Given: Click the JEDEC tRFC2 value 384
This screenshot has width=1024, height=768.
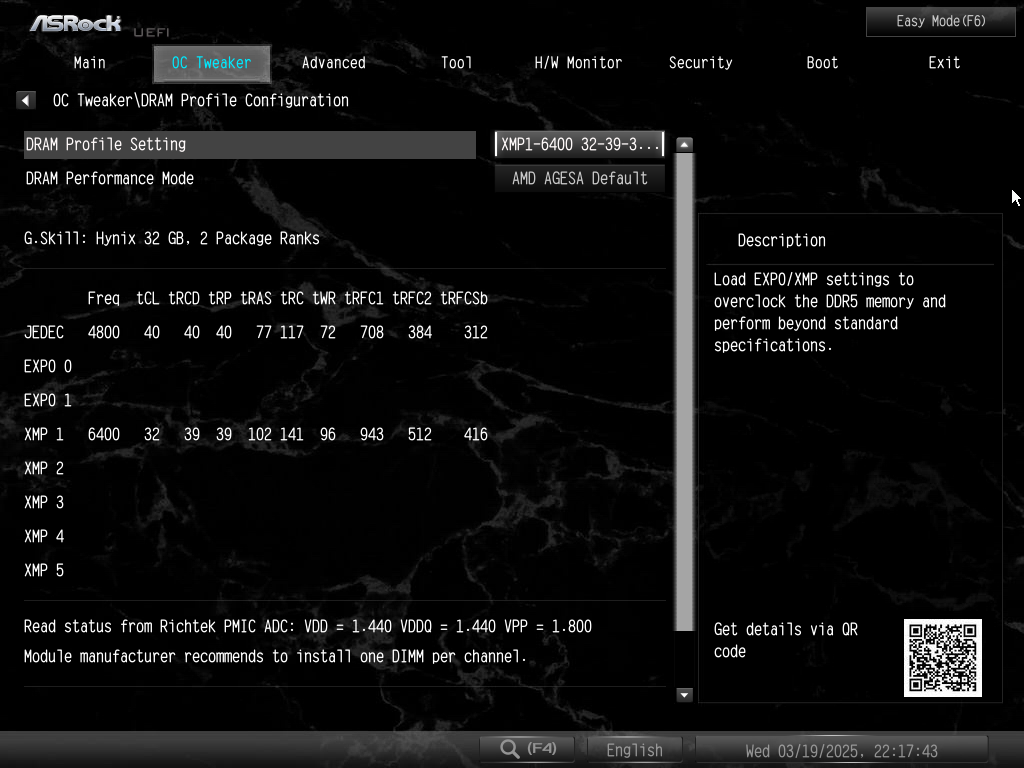Looking at the screenshot, I should tap(420, 332).
